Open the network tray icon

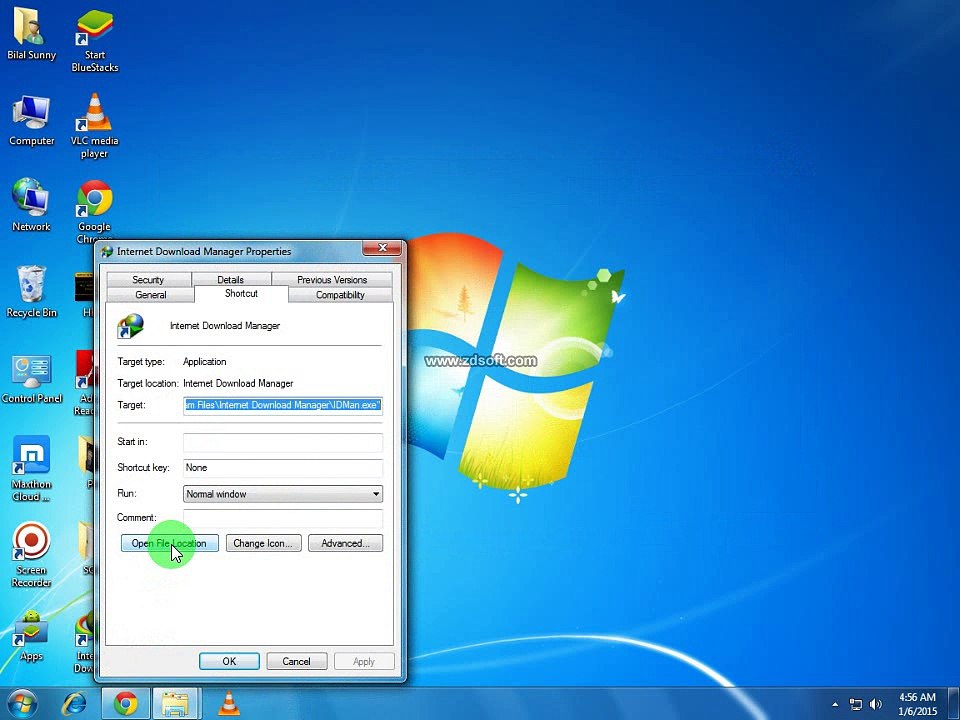pos(855,704)
